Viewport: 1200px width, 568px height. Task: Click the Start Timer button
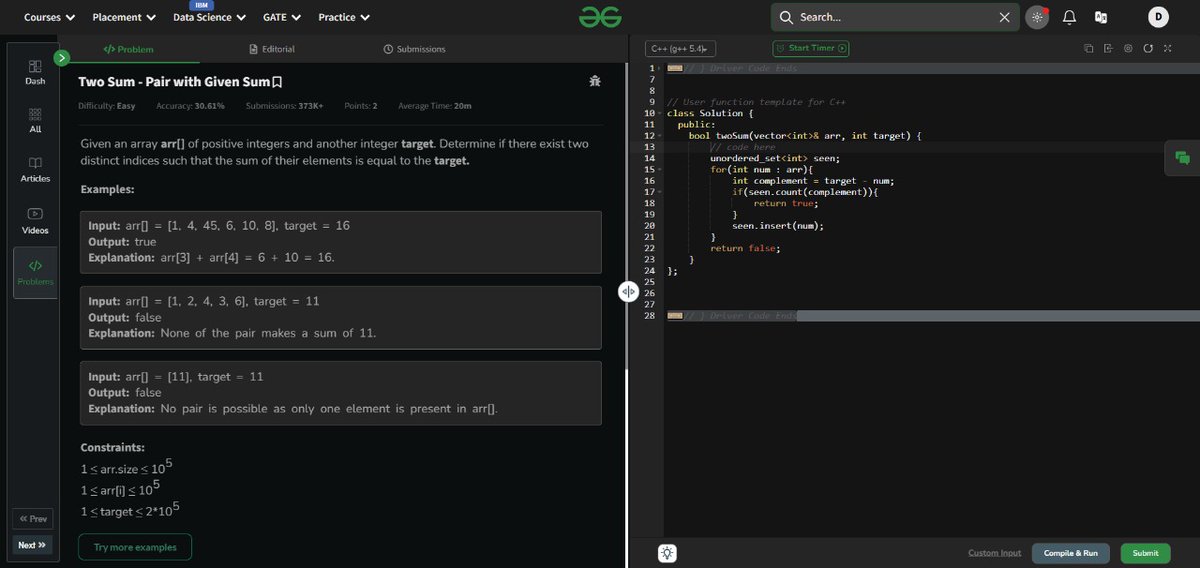coord(811,48)
